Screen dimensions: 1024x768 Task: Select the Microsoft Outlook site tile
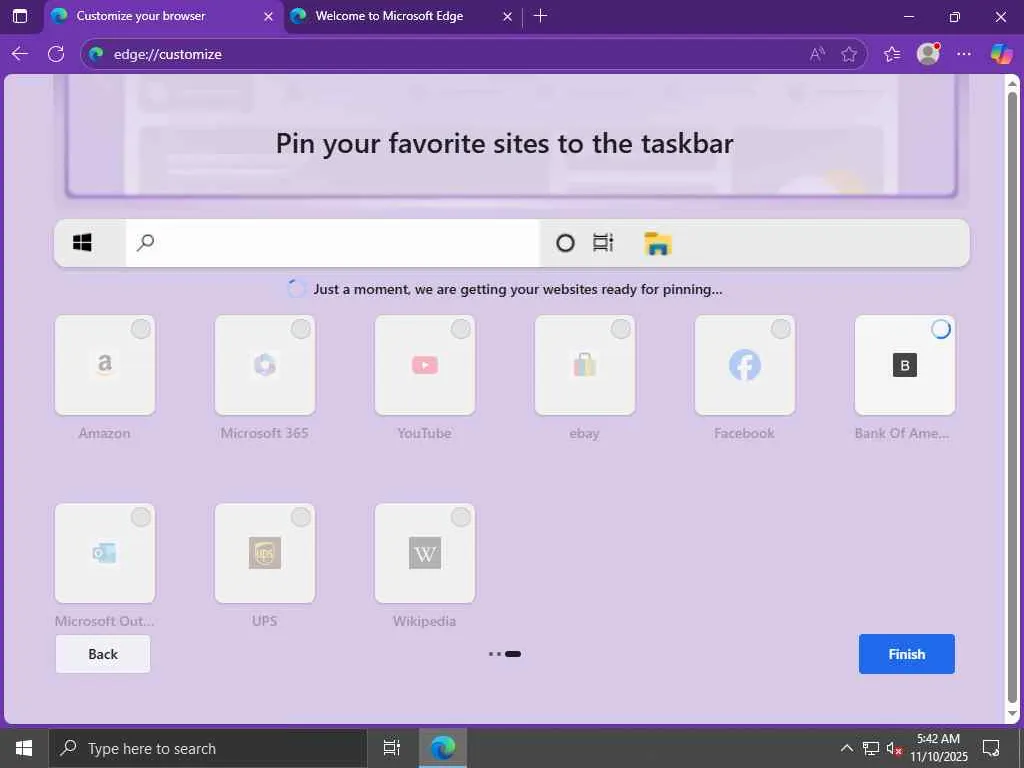(104, 553)
